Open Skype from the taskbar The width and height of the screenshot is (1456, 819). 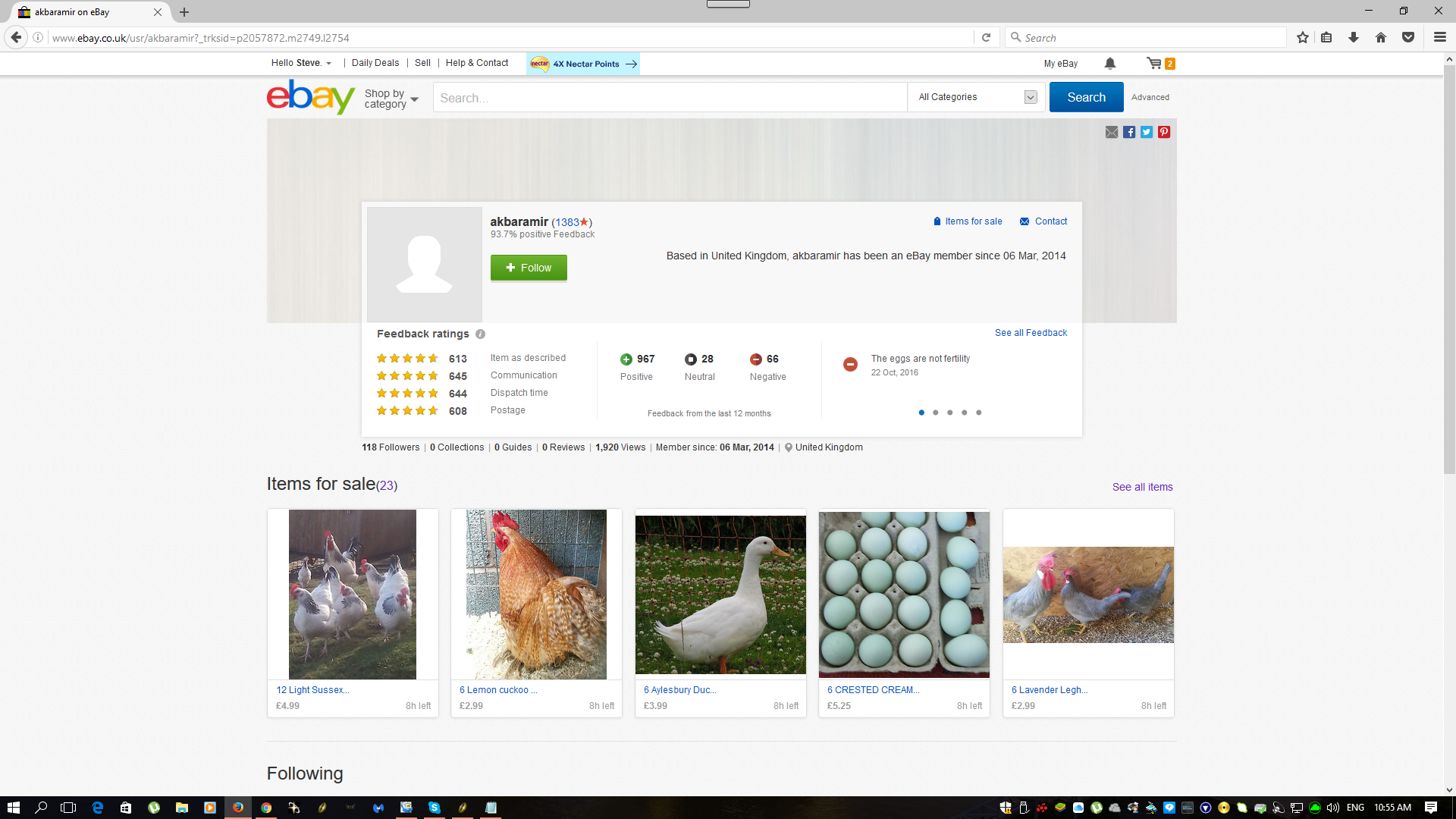click(x=435, y=808)
